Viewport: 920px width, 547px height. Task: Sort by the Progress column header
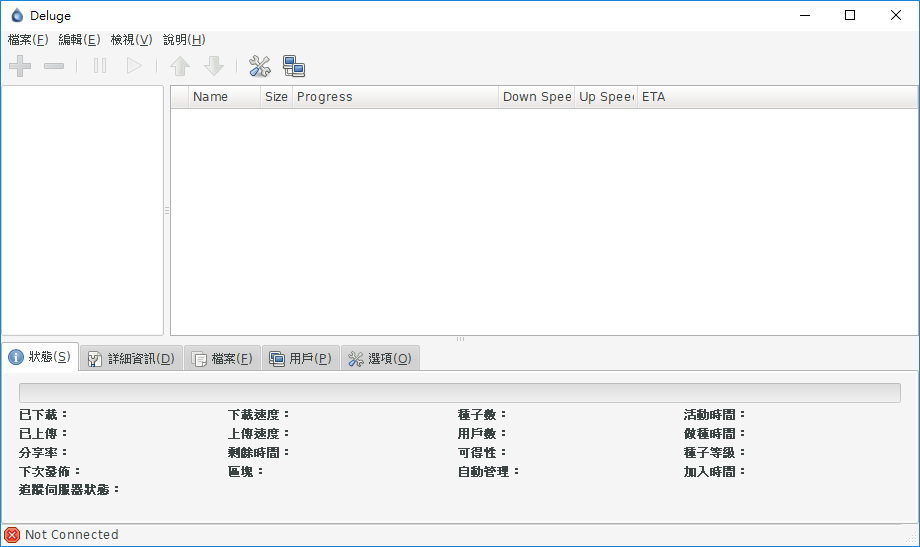[x=395, y=97]
